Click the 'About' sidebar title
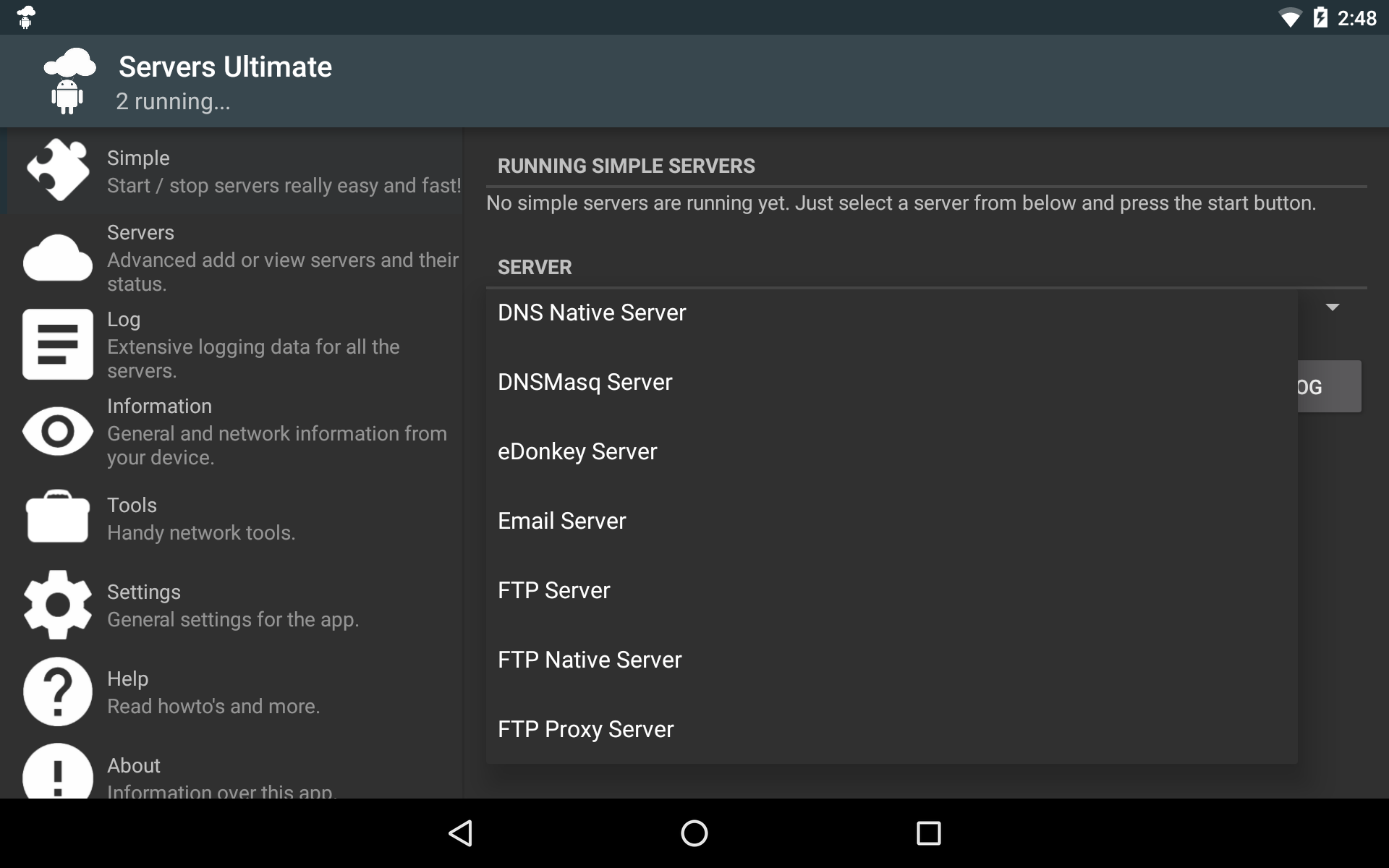This screenshot has width=1389, height=868. click(134, 765)
